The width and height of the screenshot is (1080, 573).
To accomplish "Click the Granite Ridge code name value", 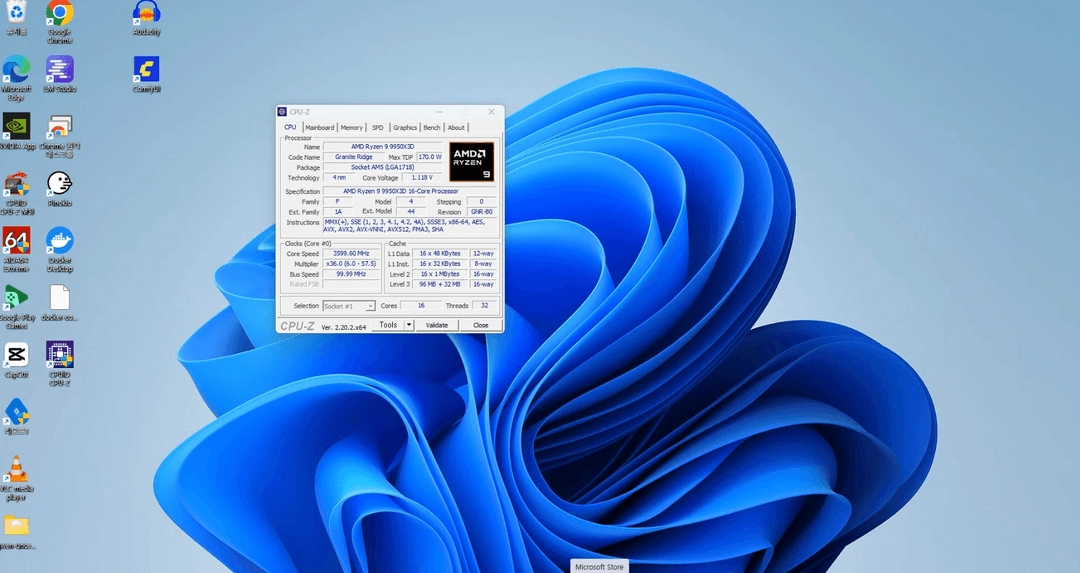I will coord(353,157).
